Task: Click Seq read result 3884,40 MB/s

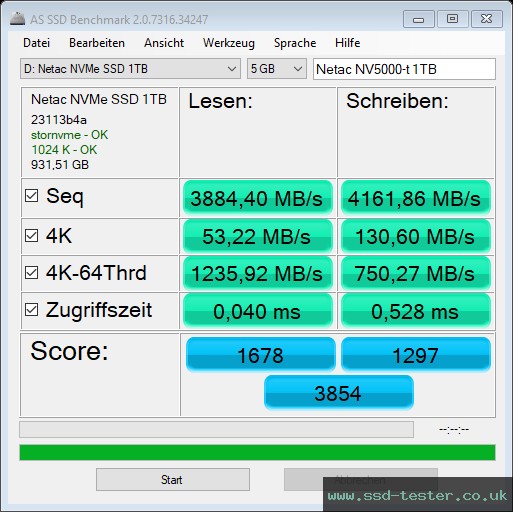Action: pyautogui.click(x=258, y=198)
